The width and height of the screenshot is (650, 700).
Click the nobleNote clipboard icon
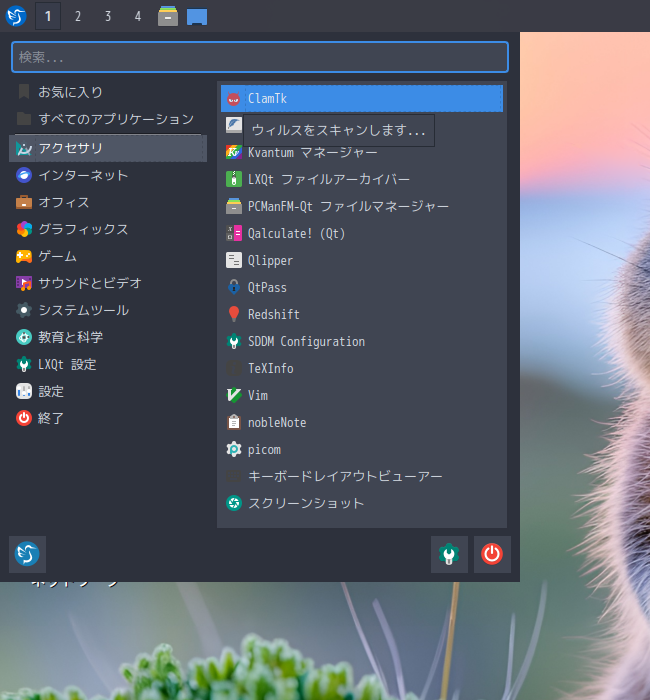point(233,422)
